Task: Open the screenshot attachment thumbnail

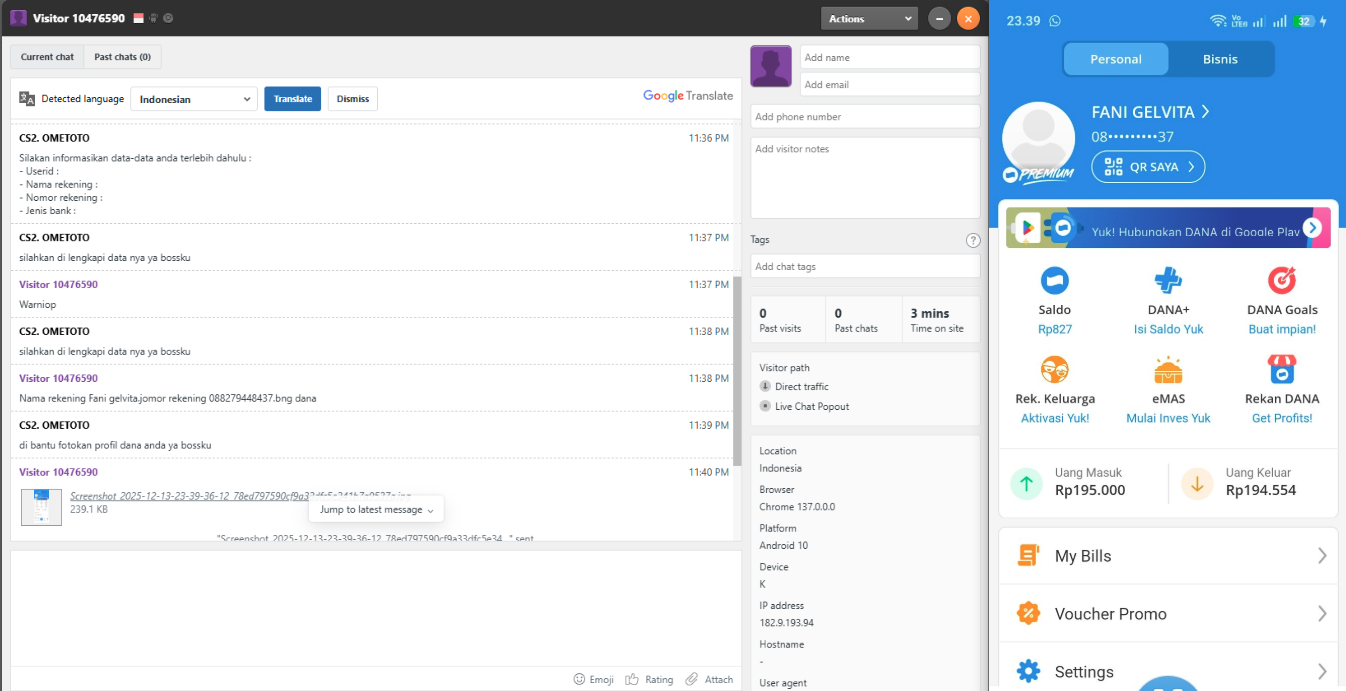Action: 41,506
